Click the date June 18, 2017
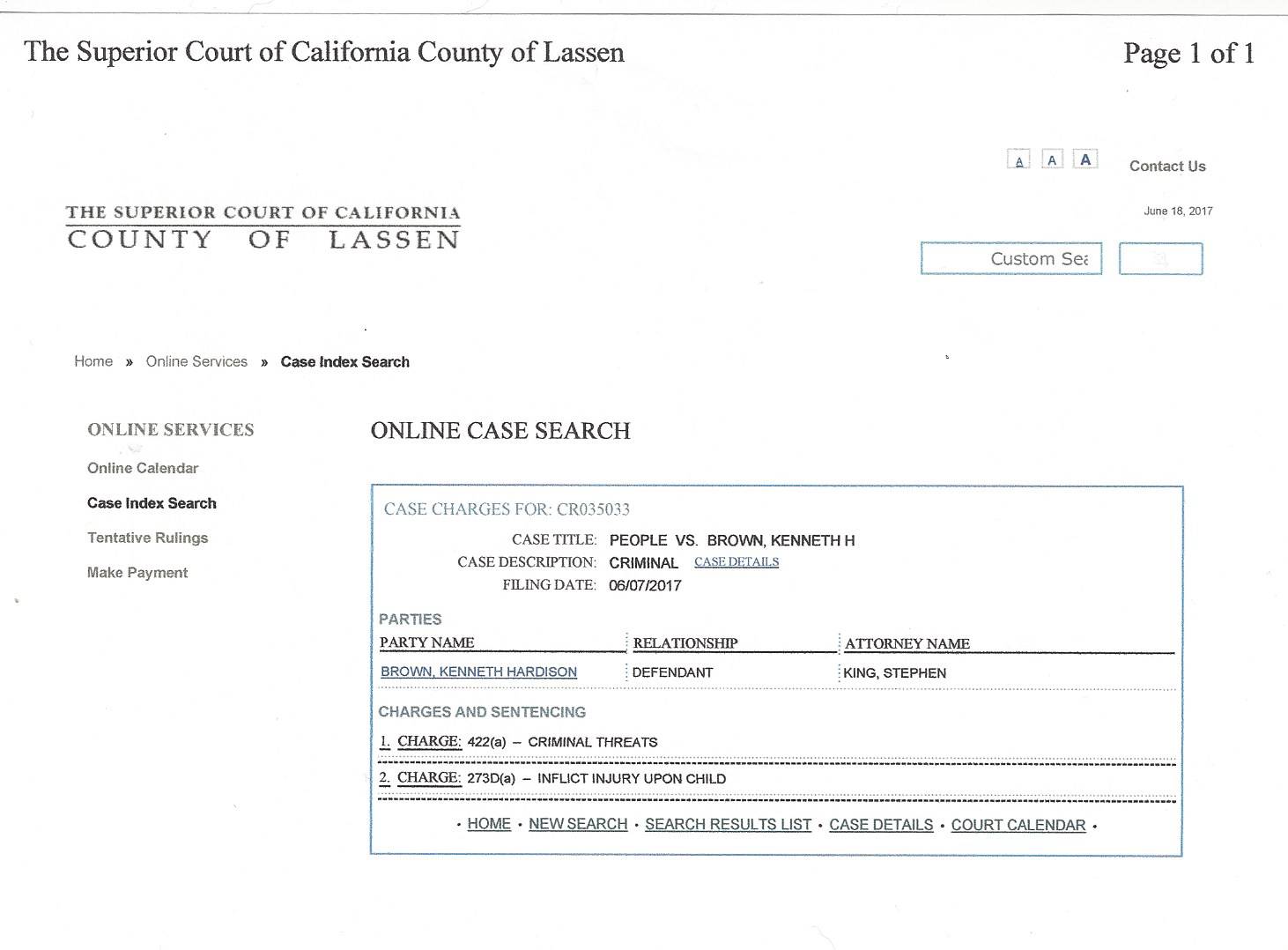 [x=1178, y=212]
